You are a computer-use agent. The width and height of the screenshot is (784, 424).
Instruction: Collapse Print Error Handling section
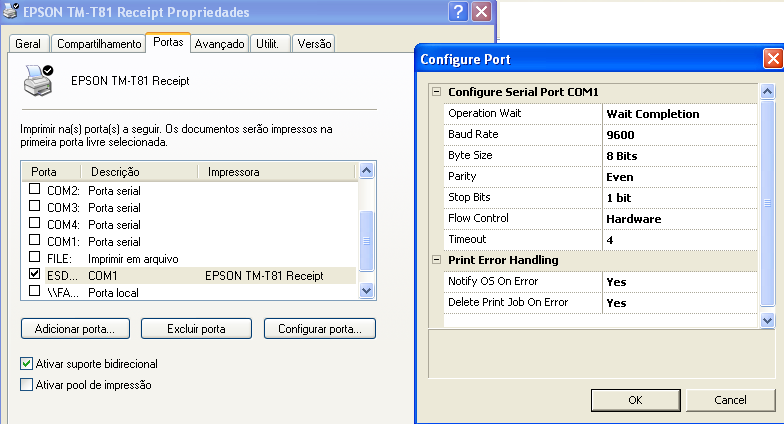point(436,260)
